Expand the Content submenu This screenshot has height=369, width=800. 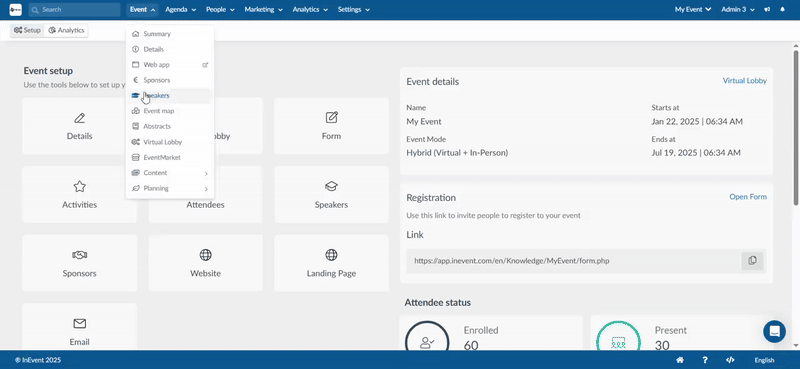coord(170,173)
